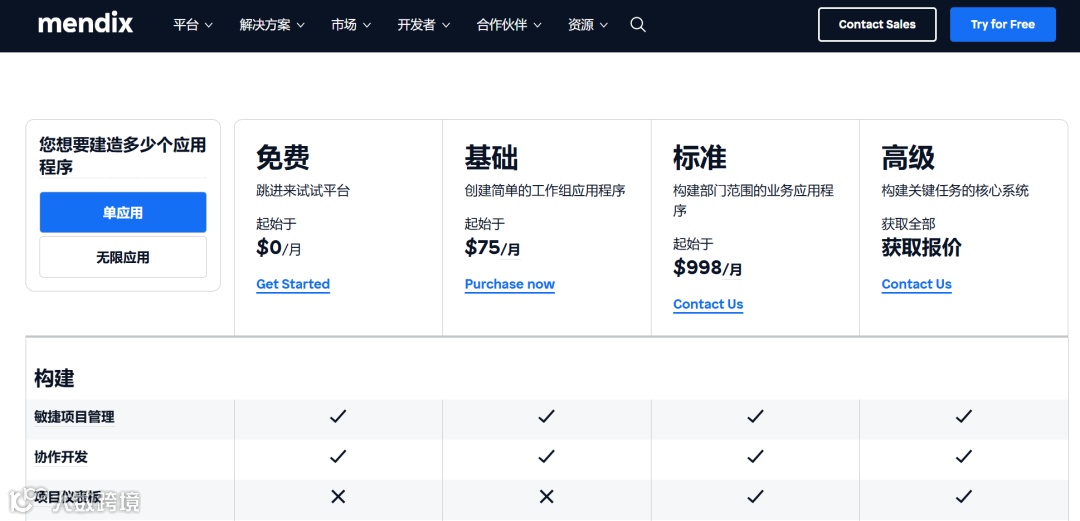
Task: Click the Contact Sales button
Action: (x=877, y=25)
